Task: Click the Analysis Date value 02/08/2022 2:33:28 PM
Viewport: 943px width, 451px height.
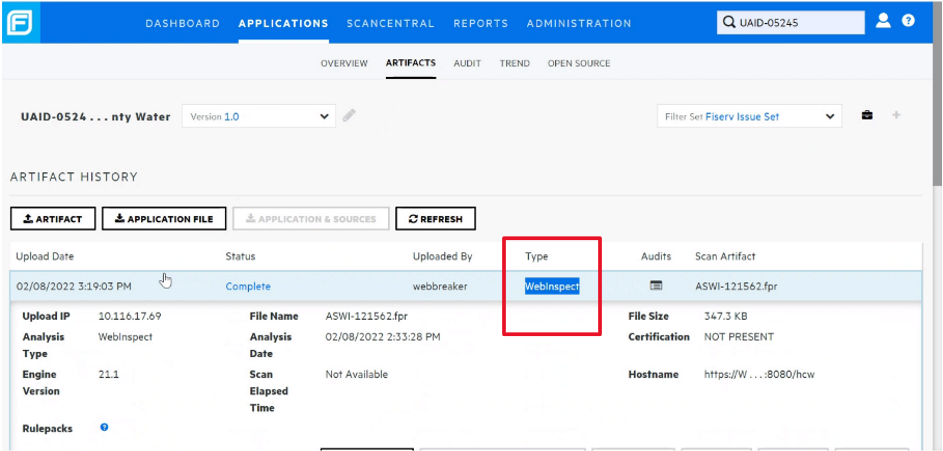Action: point(383,337)
